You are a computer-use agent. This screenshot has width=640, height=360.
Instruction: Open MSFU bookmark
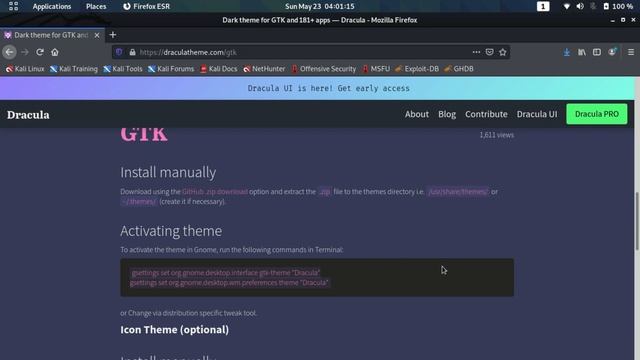coord(376,69)
